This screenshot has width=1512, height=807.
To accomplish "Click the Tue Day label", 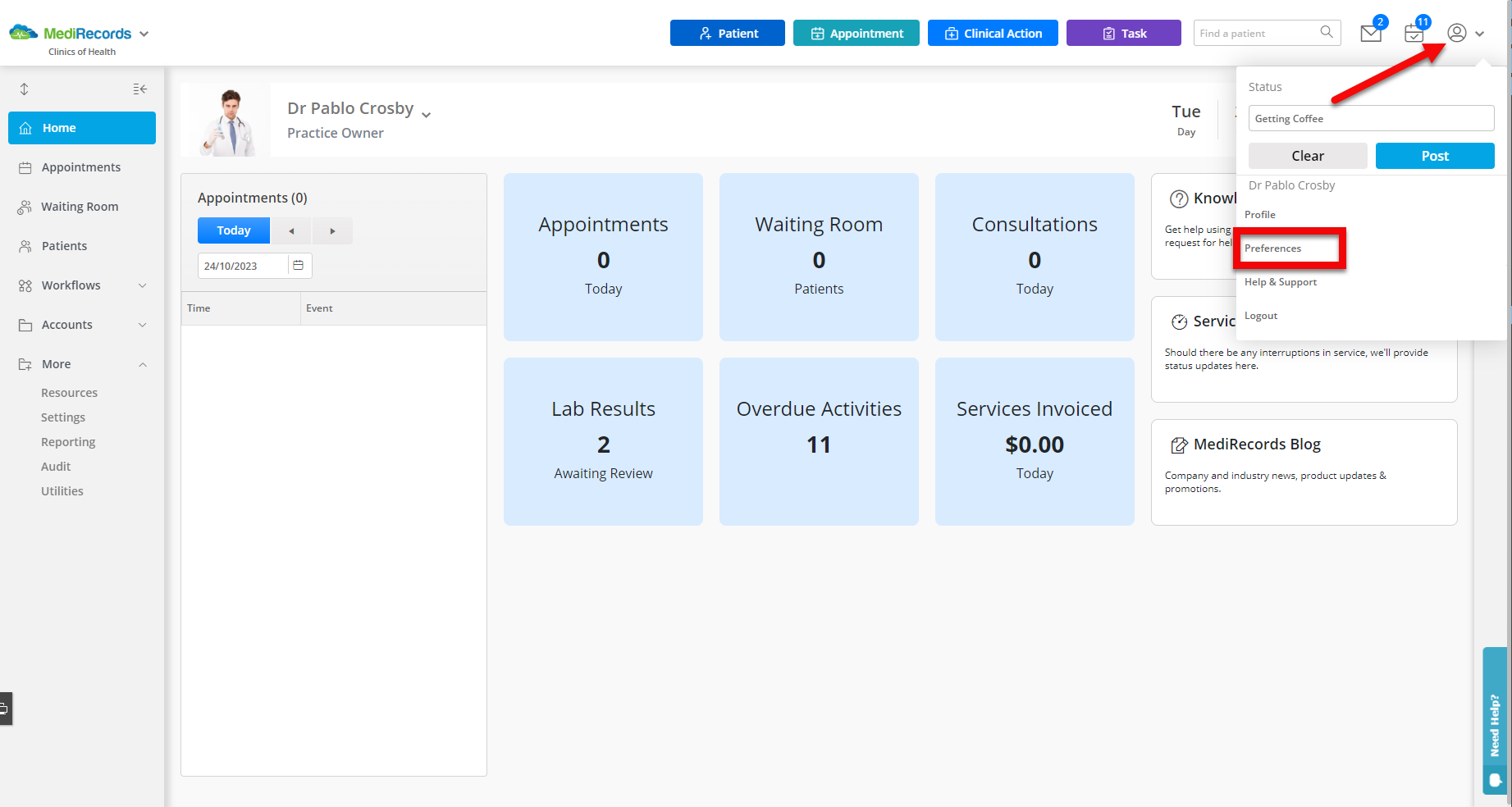I will click(1186, 120).
